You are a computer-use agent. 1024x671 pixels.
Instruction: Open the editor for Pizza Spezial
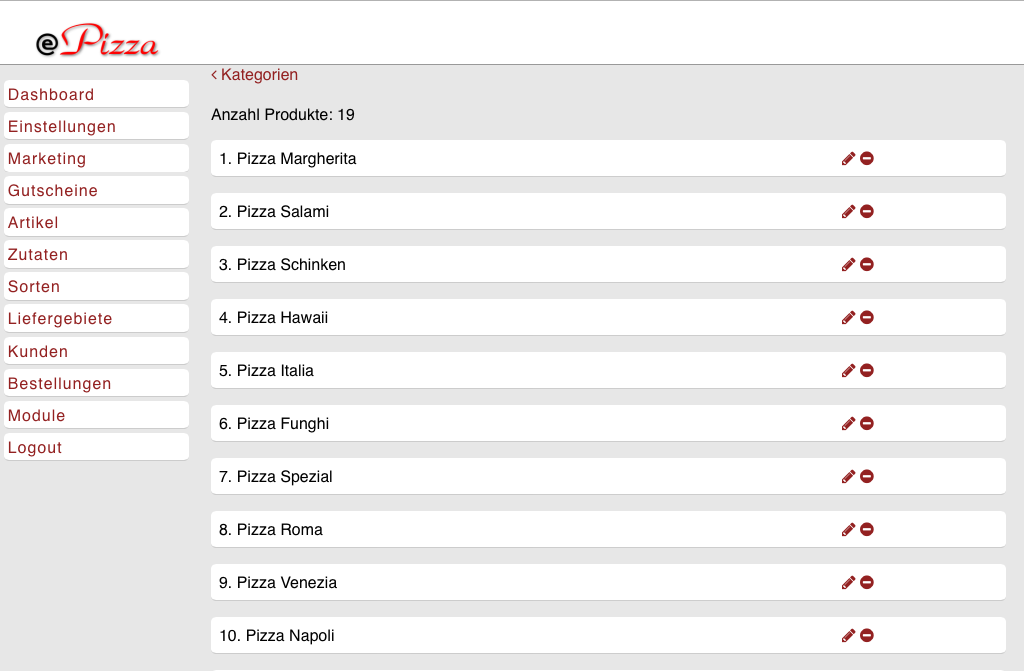[848, 476]
